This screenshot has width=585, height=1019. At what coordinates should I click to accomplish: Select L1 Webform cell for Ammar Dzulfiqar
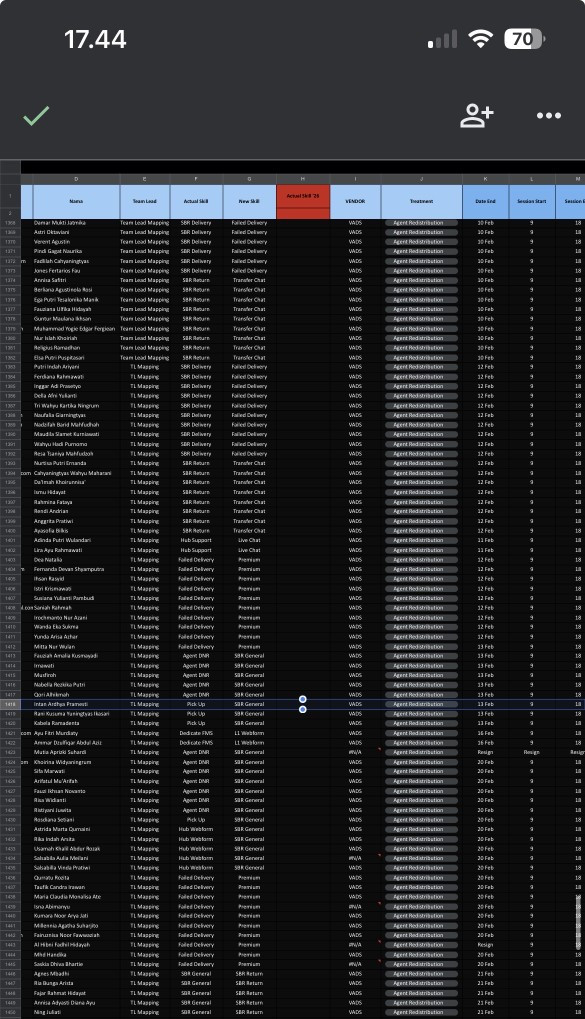[x=249, y=742]
